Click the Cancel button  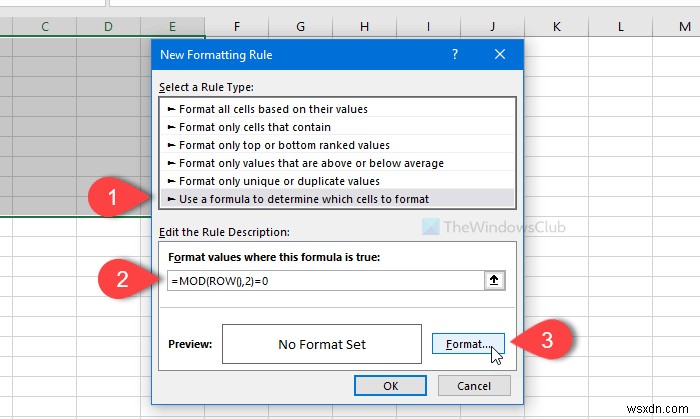tap(474, 386)
